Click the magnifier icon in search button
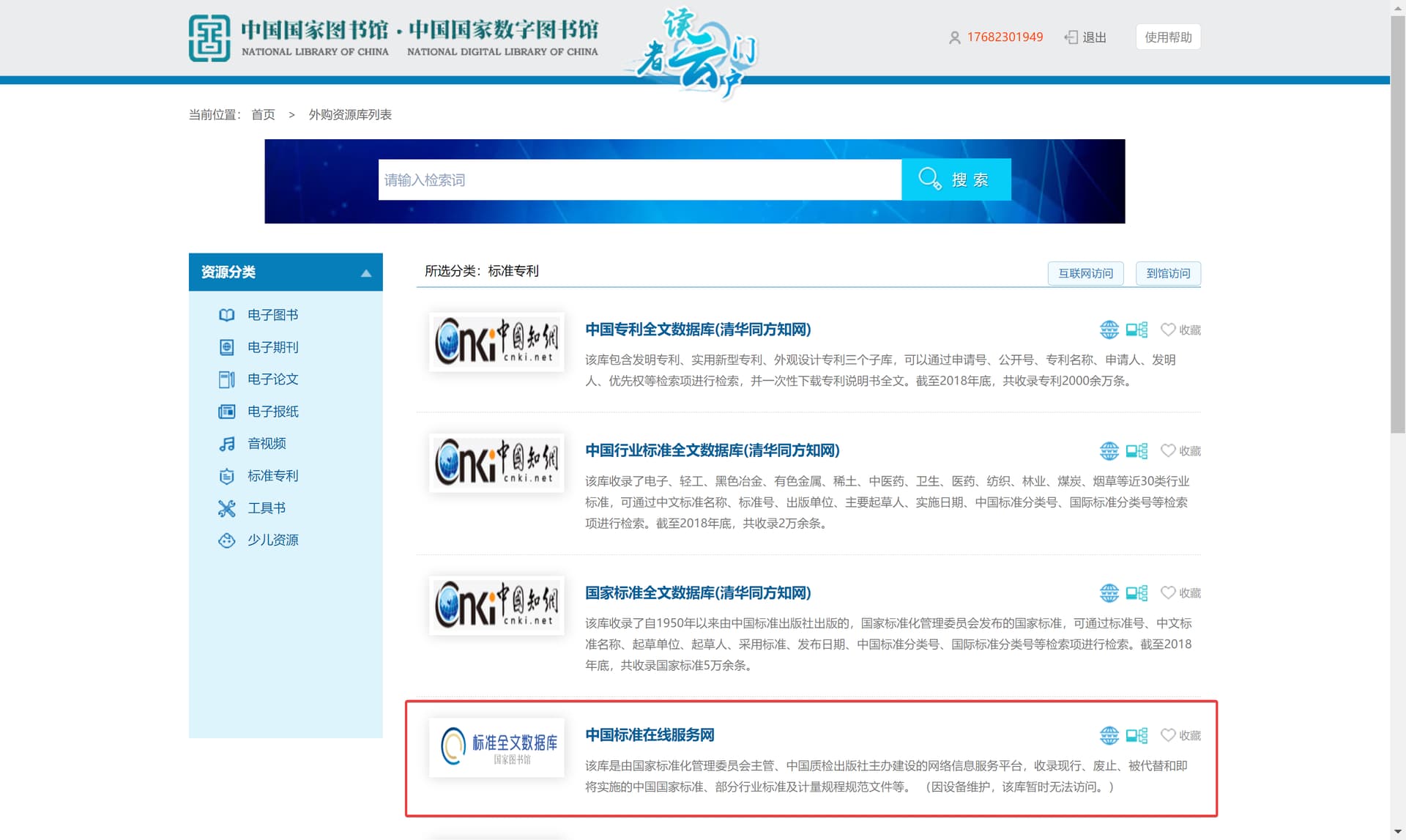 [x=929, y=179]
